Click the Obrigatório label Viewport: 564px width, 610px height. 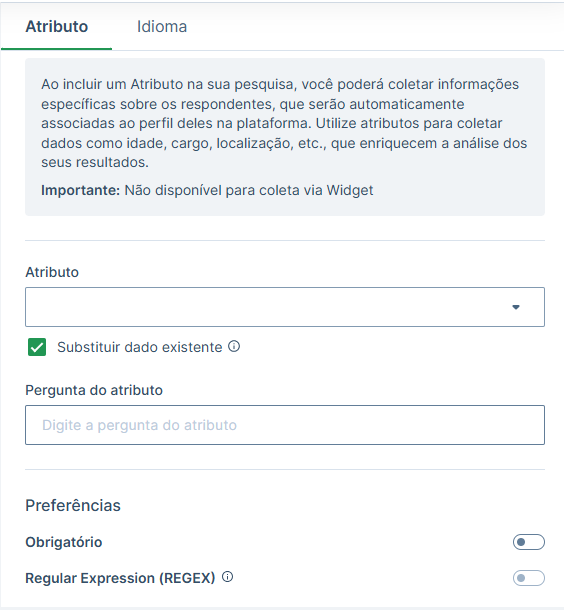[x=64, y=542]
